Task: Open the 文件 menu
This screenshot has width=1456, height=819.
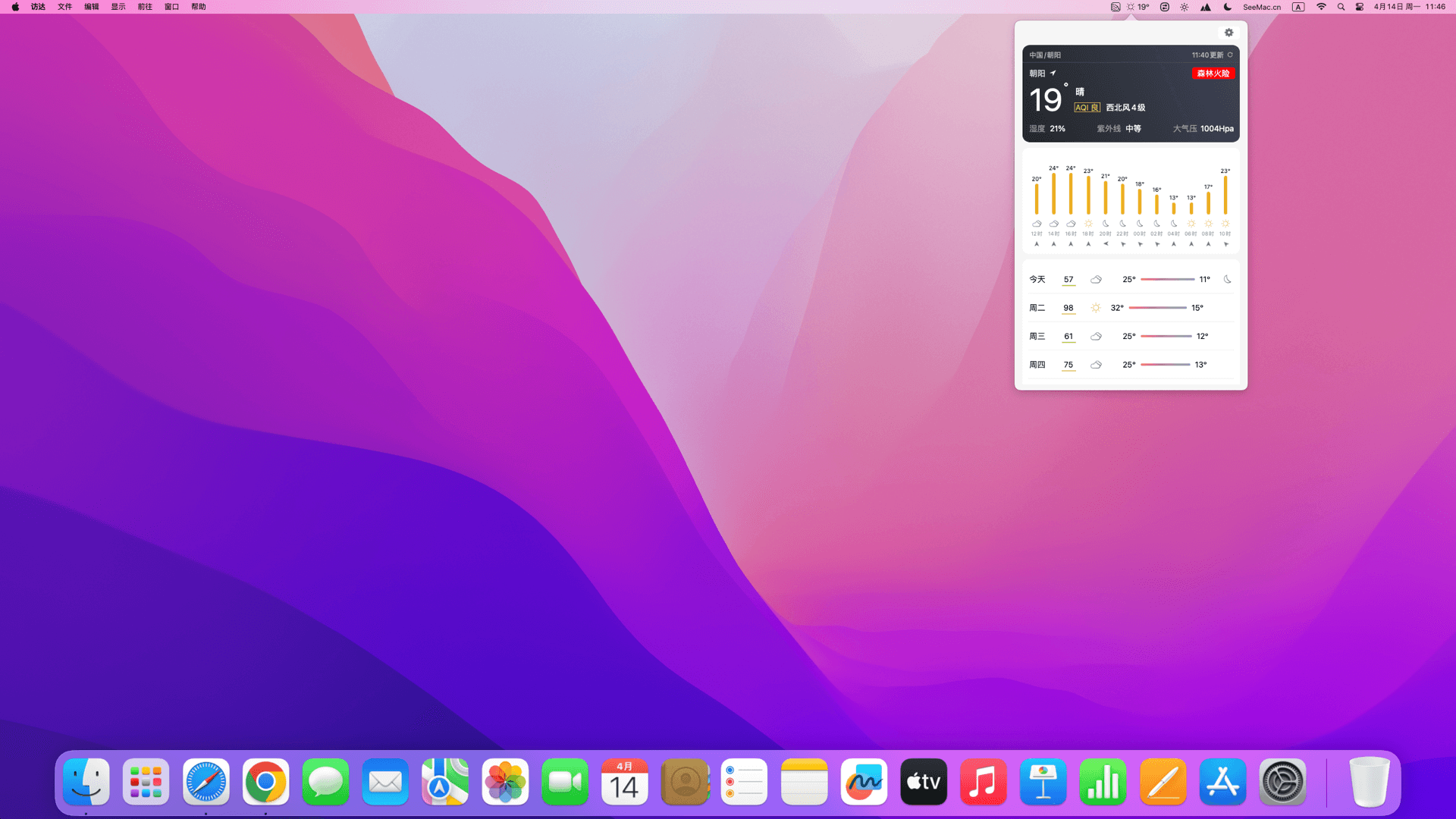Action: (64, 7)
